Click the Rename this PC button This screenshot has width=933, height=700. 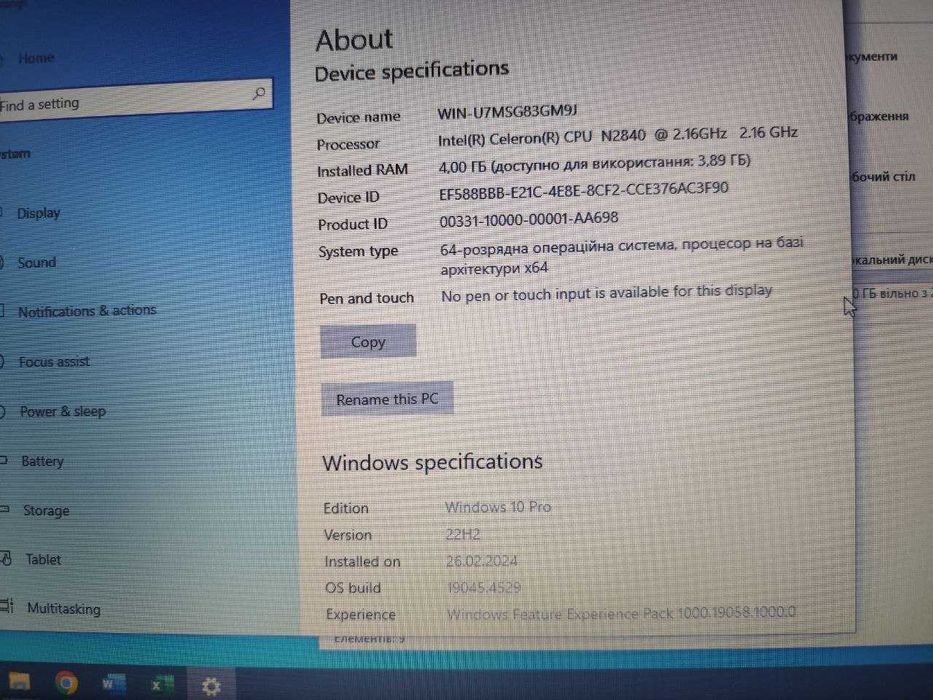click(x=387, y=399)
